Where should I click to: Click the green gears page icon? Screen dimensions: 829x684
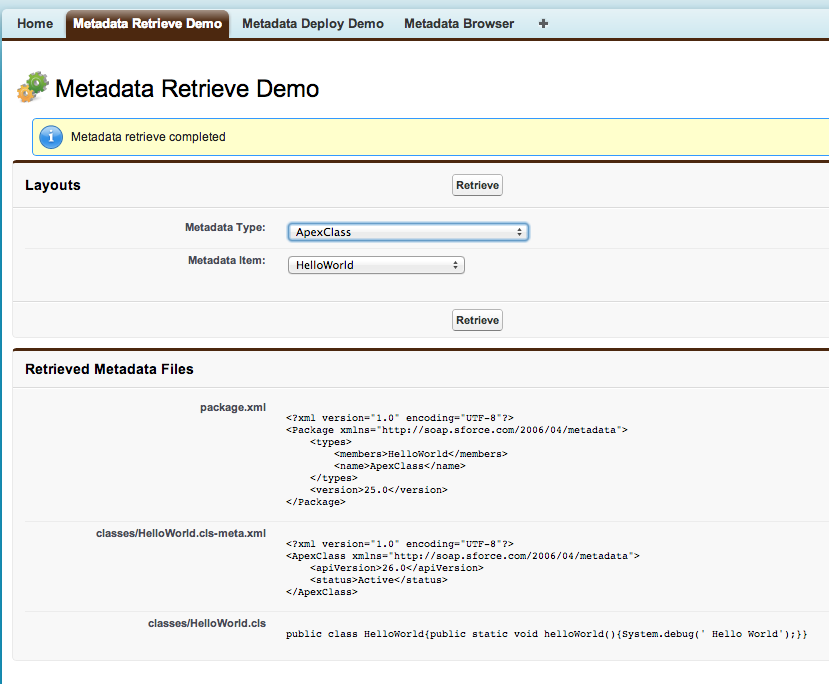click(x=32, y=87)
